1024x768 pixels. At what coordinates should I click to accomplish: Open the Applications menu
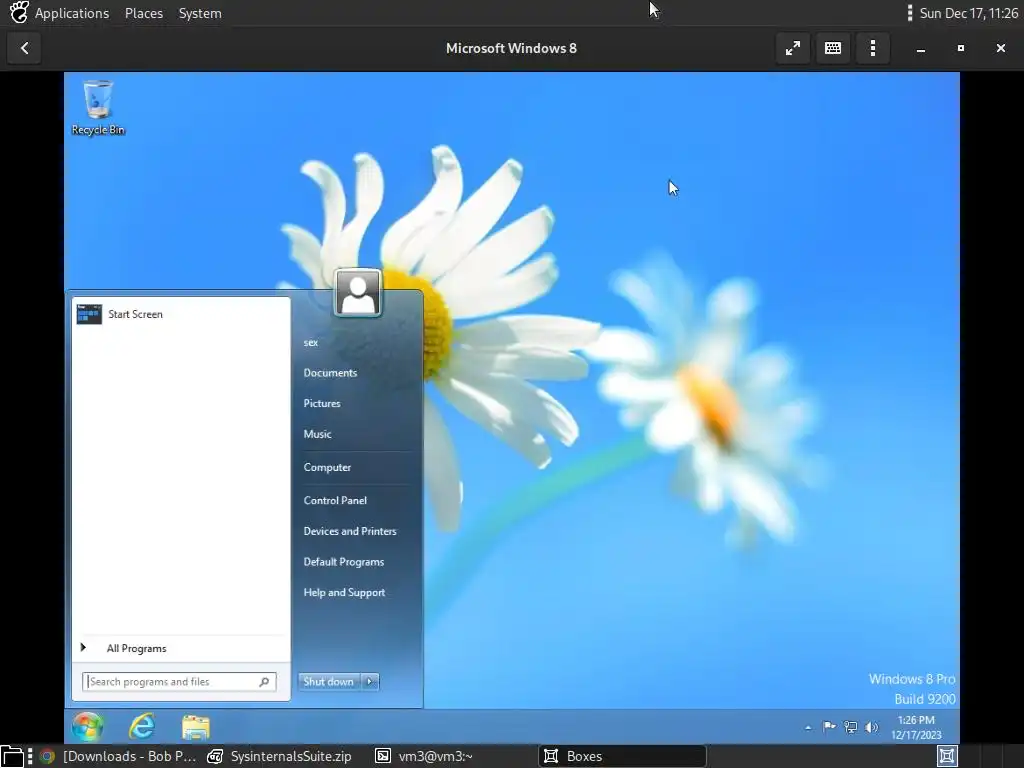point(72,13)
